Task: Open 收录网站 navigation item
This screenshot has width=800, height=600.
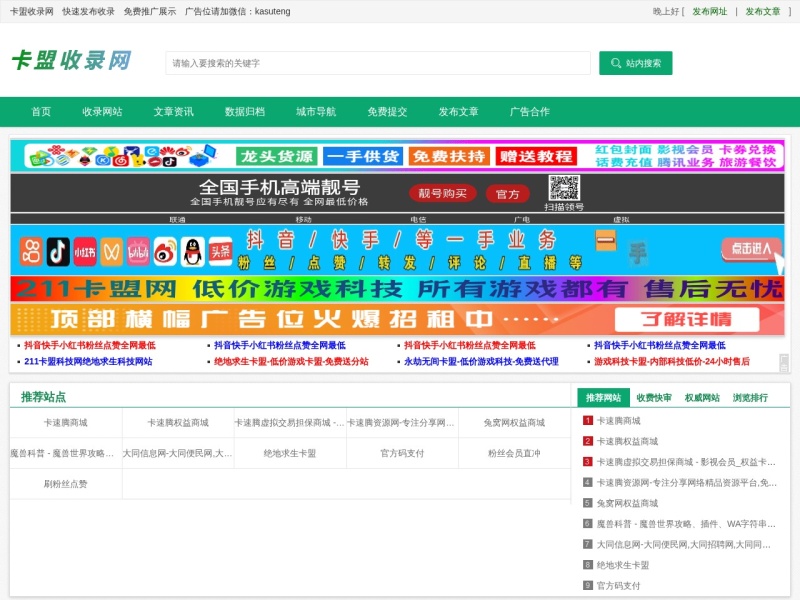Action: tap(102, 112)
